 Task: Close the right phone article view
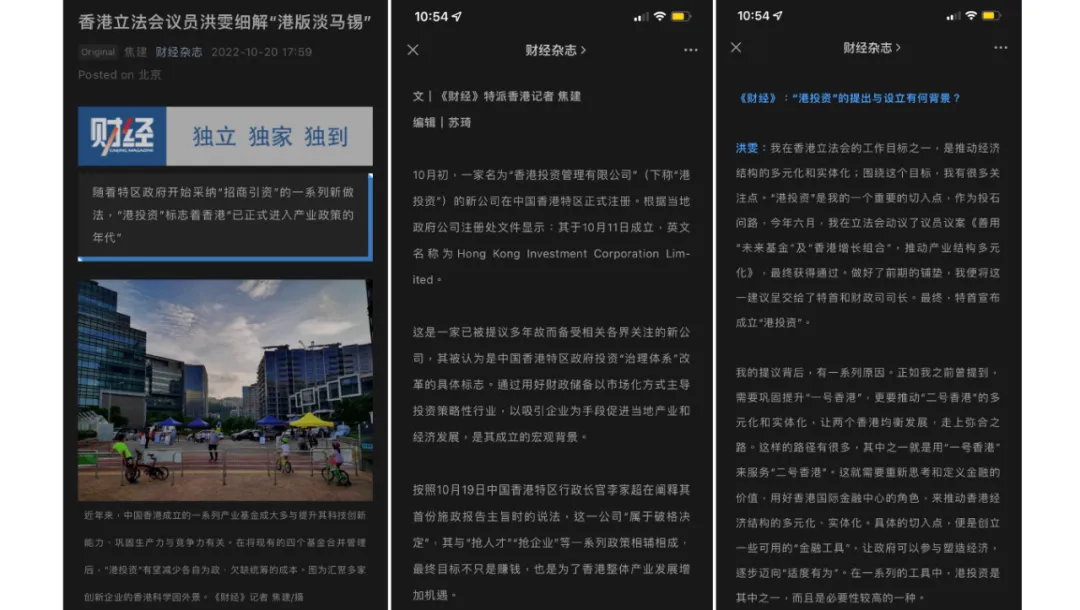coord(736,48)
